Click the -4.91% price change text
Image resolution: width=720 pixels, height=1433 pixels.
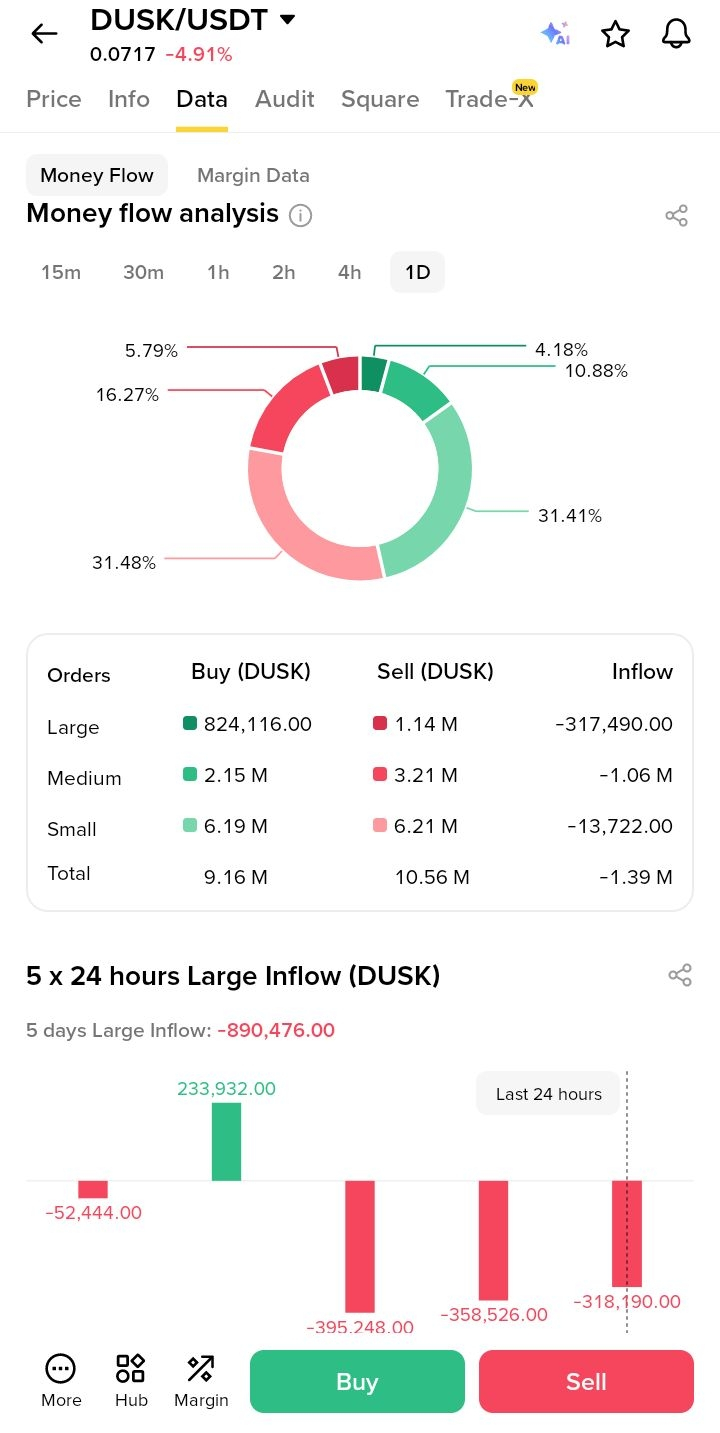click(199, 54)
